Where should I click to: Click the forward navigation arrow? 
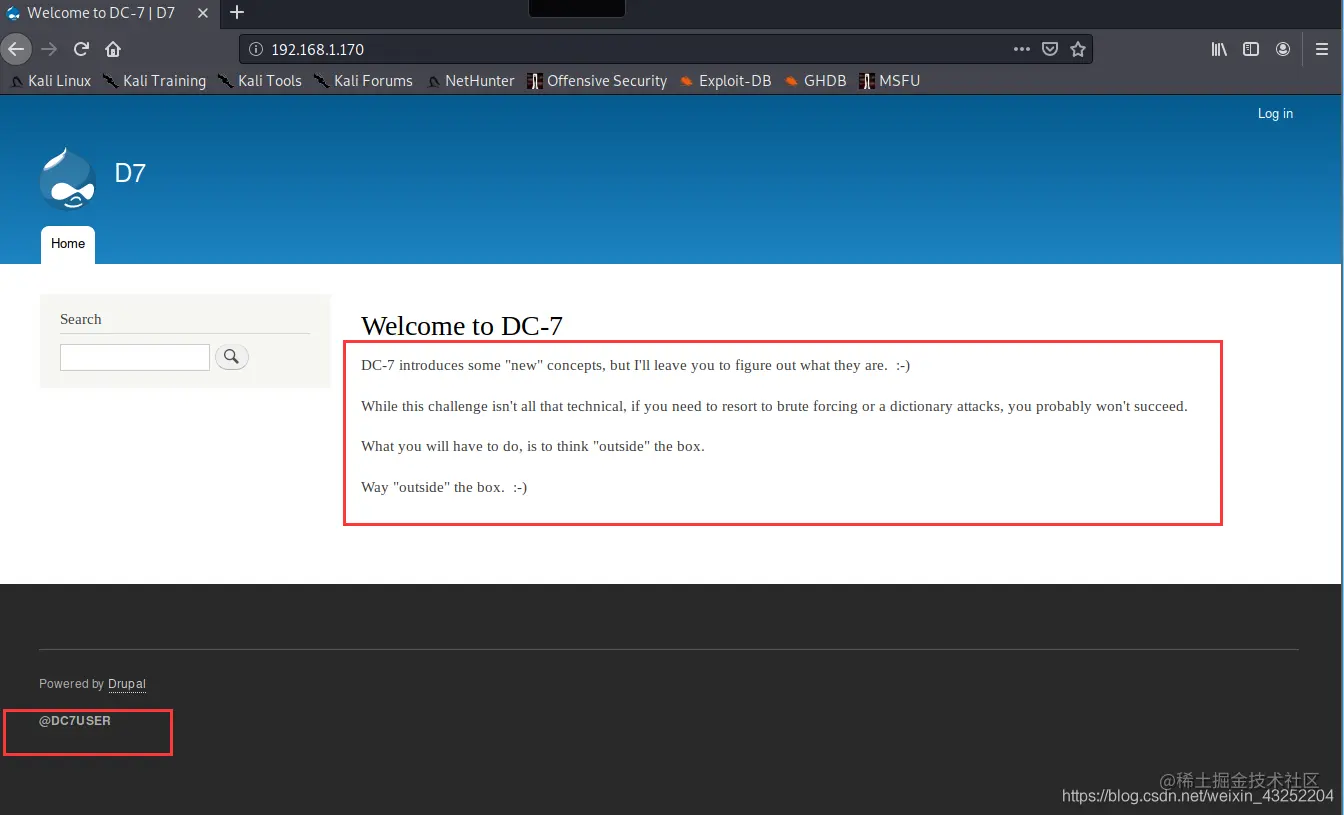49,49
